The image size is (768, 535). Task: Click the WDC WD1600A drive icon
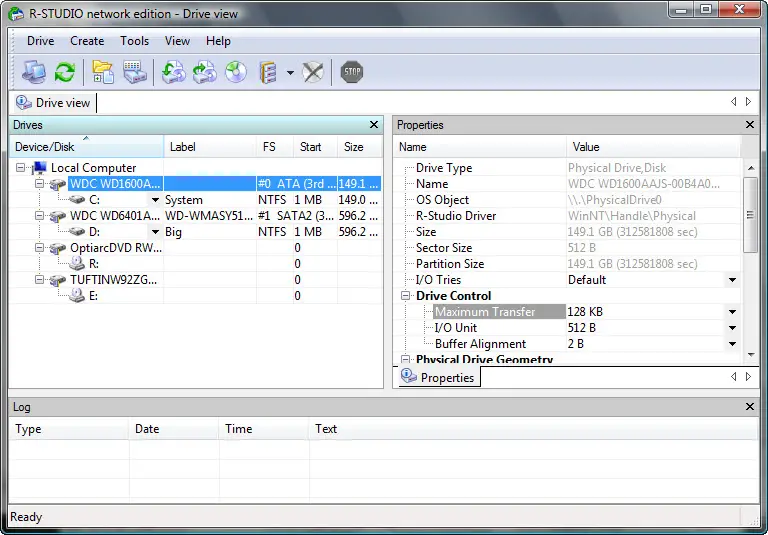point(58,184)
